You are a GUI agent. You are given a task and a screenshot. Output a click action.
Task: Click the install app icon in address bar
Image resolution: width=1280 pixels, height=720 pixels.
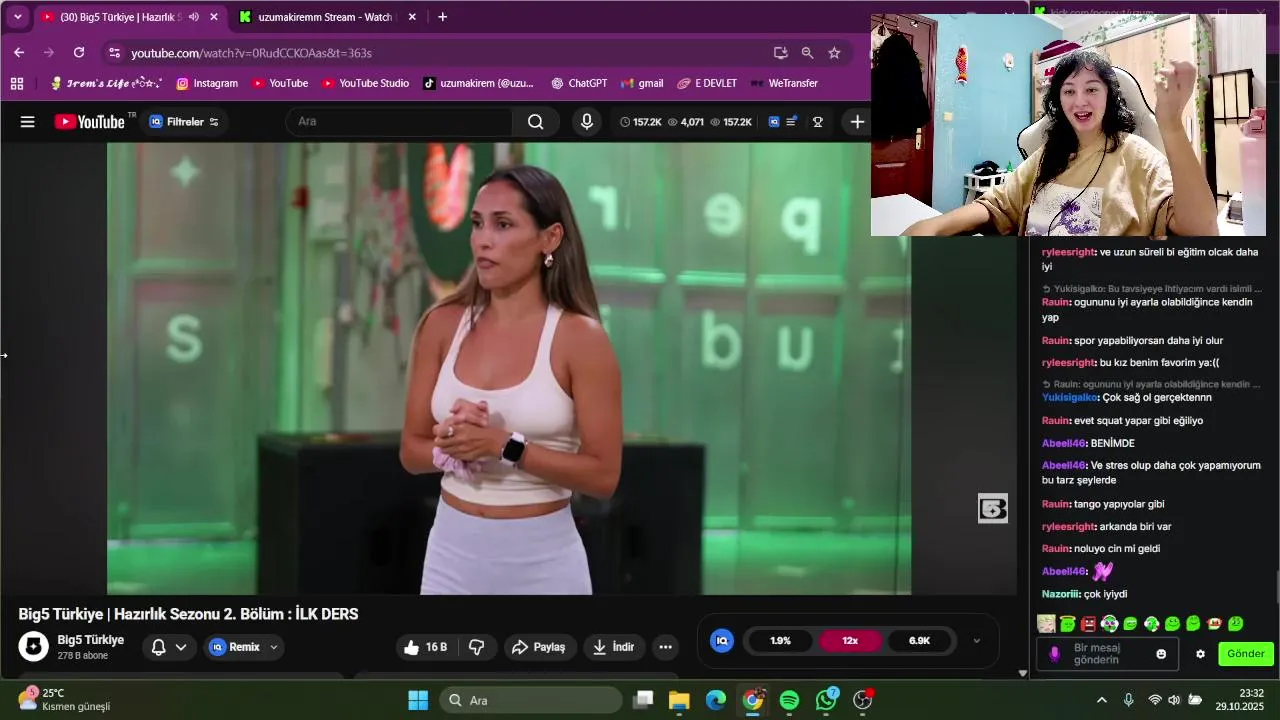pyautogui.click(x=780, y=53)
